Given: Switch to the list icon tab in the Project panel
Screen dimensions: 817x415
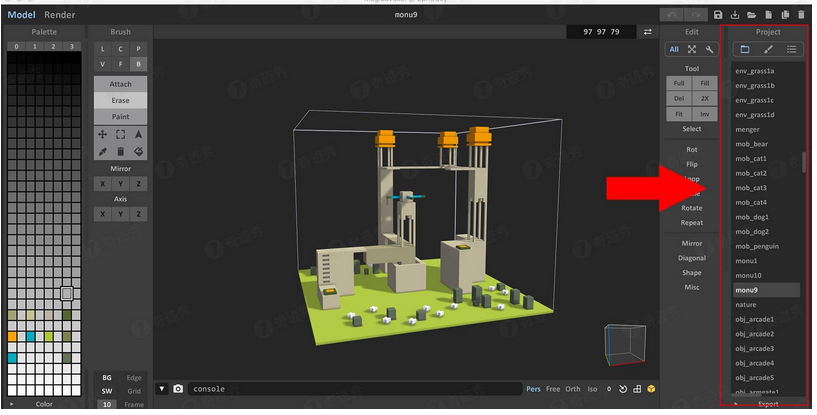Looking at the screenshot, I should pyautogui.click(x=791, y=49).
